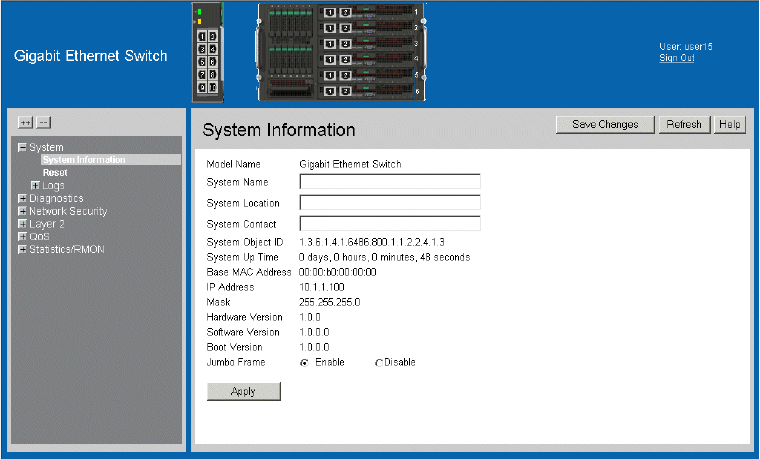Click the expand-all (++) tree button
This screenshot has width=760, height=459.
pos(26,122)
